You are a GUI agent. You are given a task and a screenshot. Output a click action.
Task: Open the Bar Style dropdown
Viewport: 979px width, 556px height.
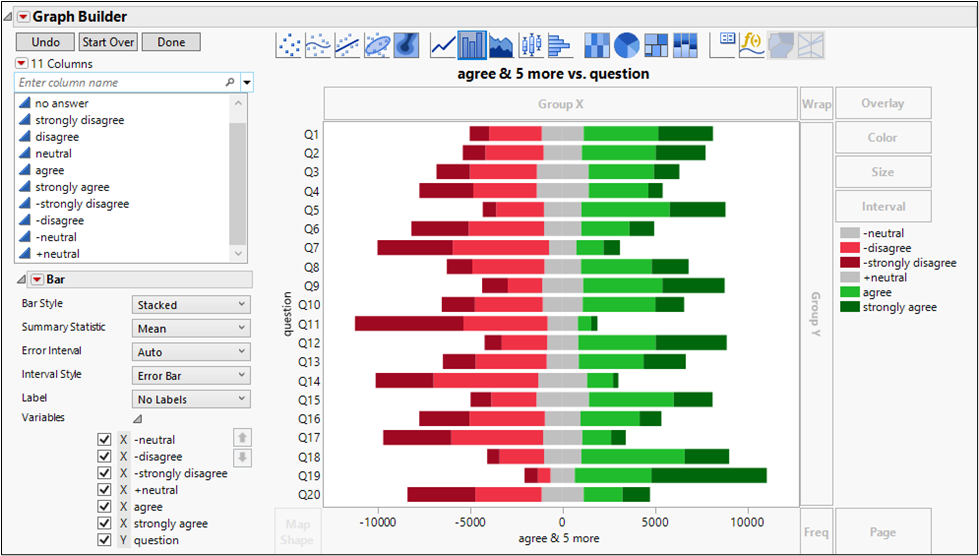(x=191, y=305)
